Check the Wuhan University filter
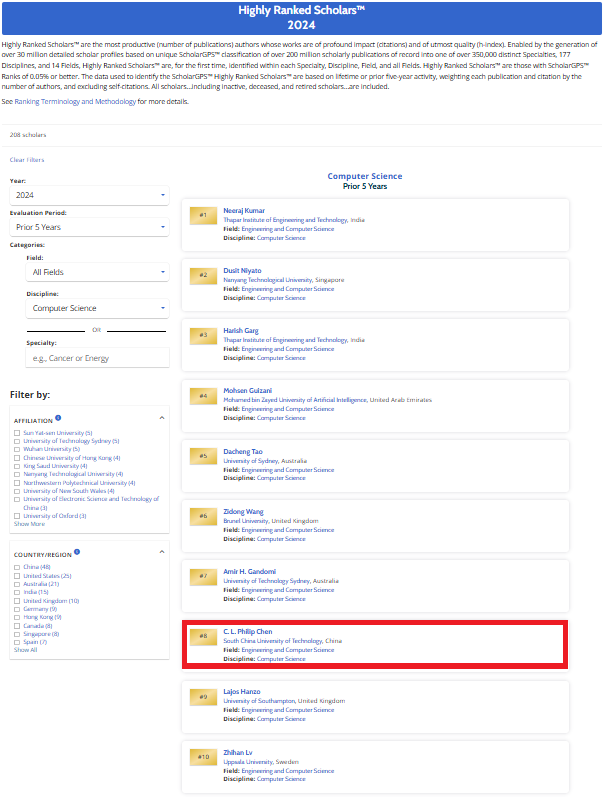This screenshot has height=797, width=604. point(17,449)
